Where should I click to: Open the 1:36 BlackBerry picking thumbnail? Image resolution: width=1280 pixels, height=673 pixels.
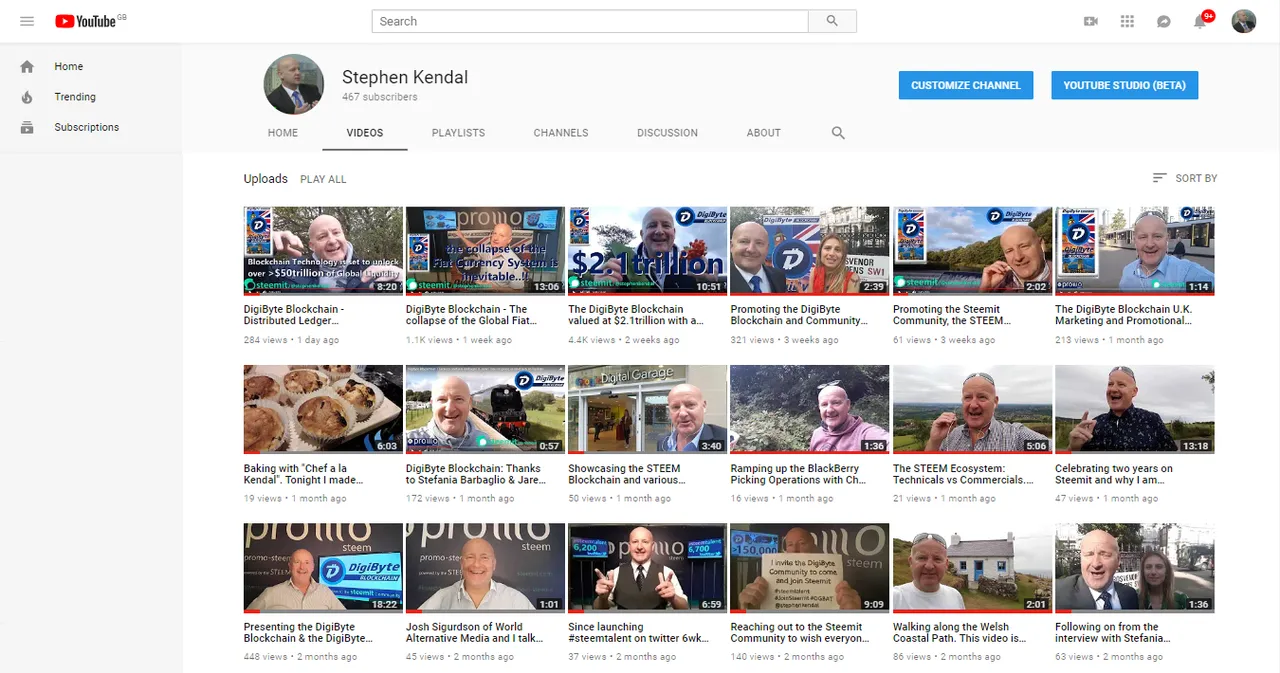pyautogui.click(x=810, y=410)
